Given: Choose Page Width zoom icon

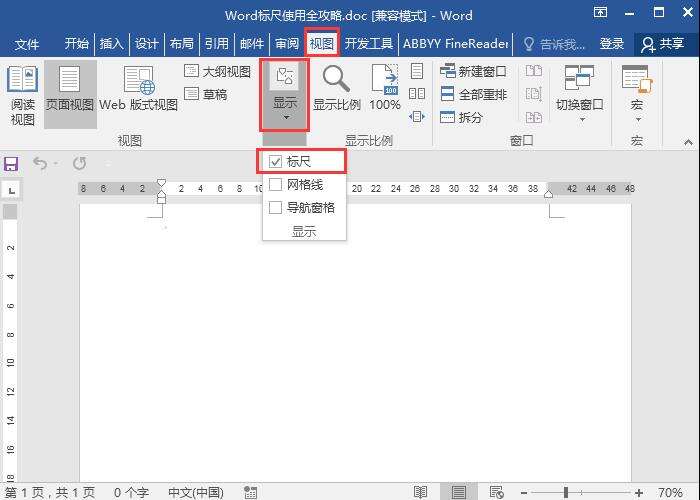Looking at the screenshot, I should click(x=417, y=117).
